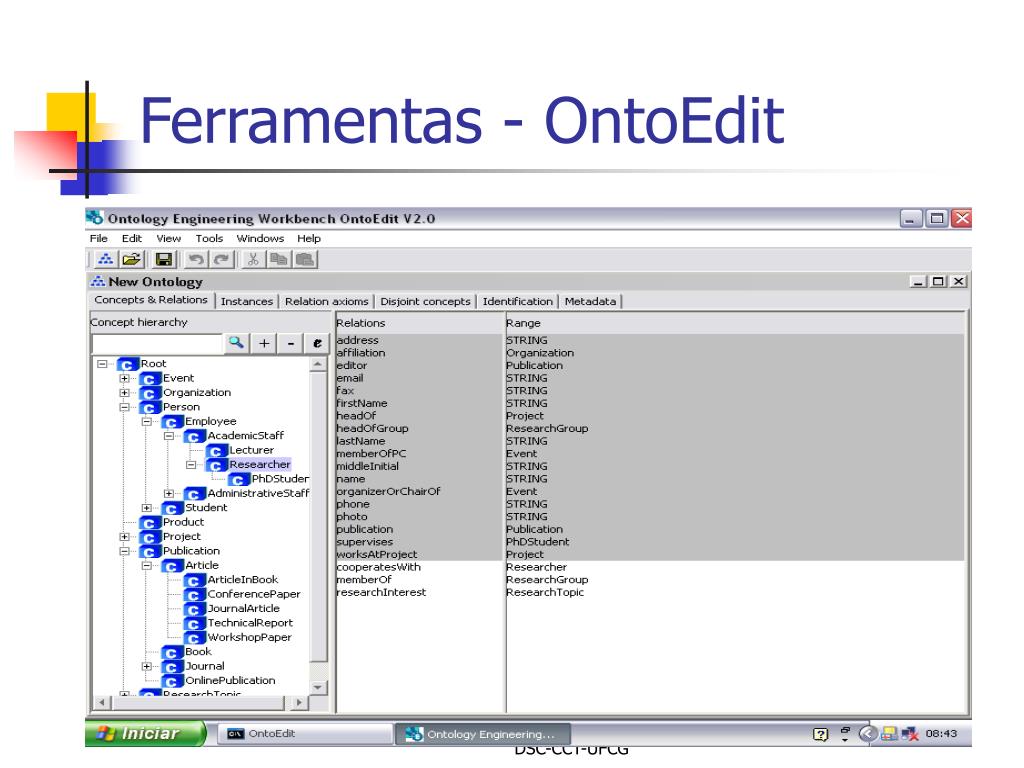The height and width of the screenshot is (768, 1024).
Task: Redo the action in toolbar
Action: tap(221, 259)
